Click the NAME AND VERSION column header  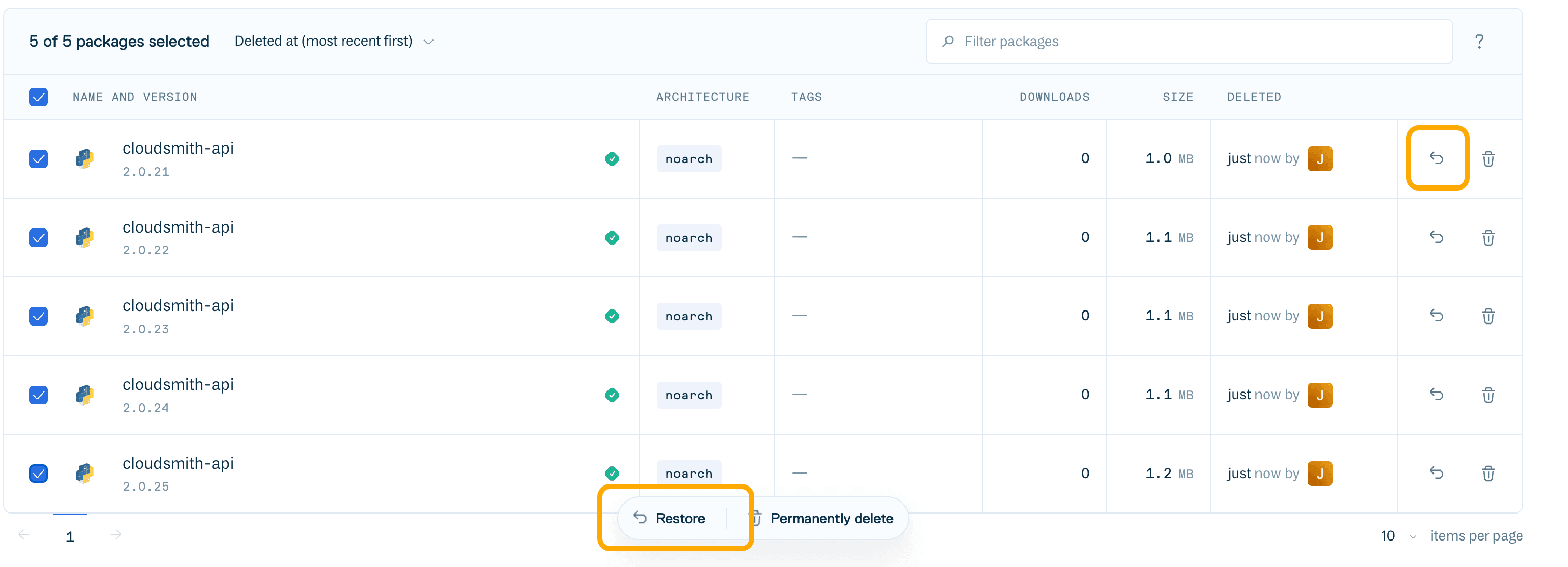click(x=135, y=97)
